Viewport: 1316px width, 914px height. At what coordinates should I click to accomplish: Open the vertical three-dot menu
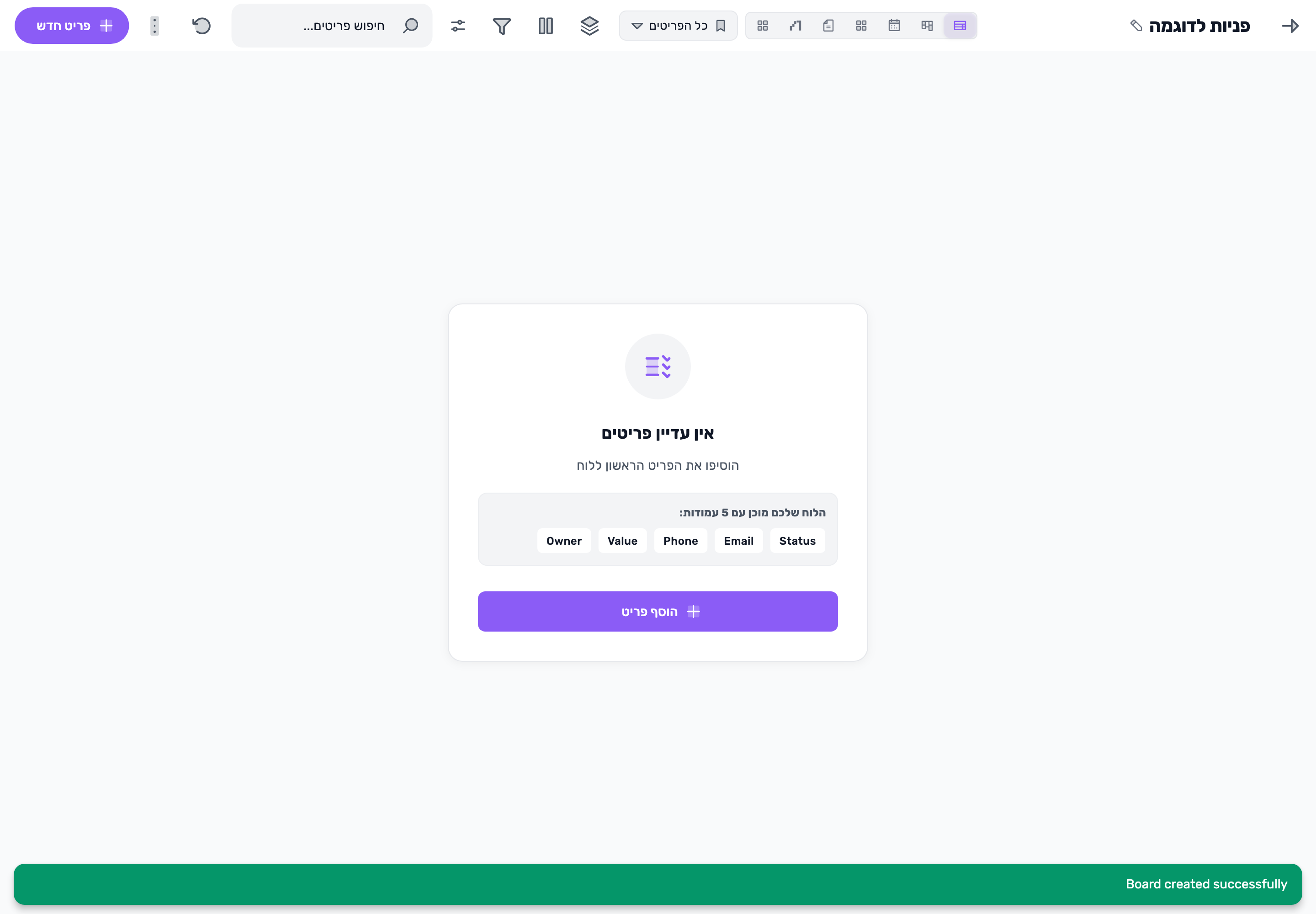point(154,26)
